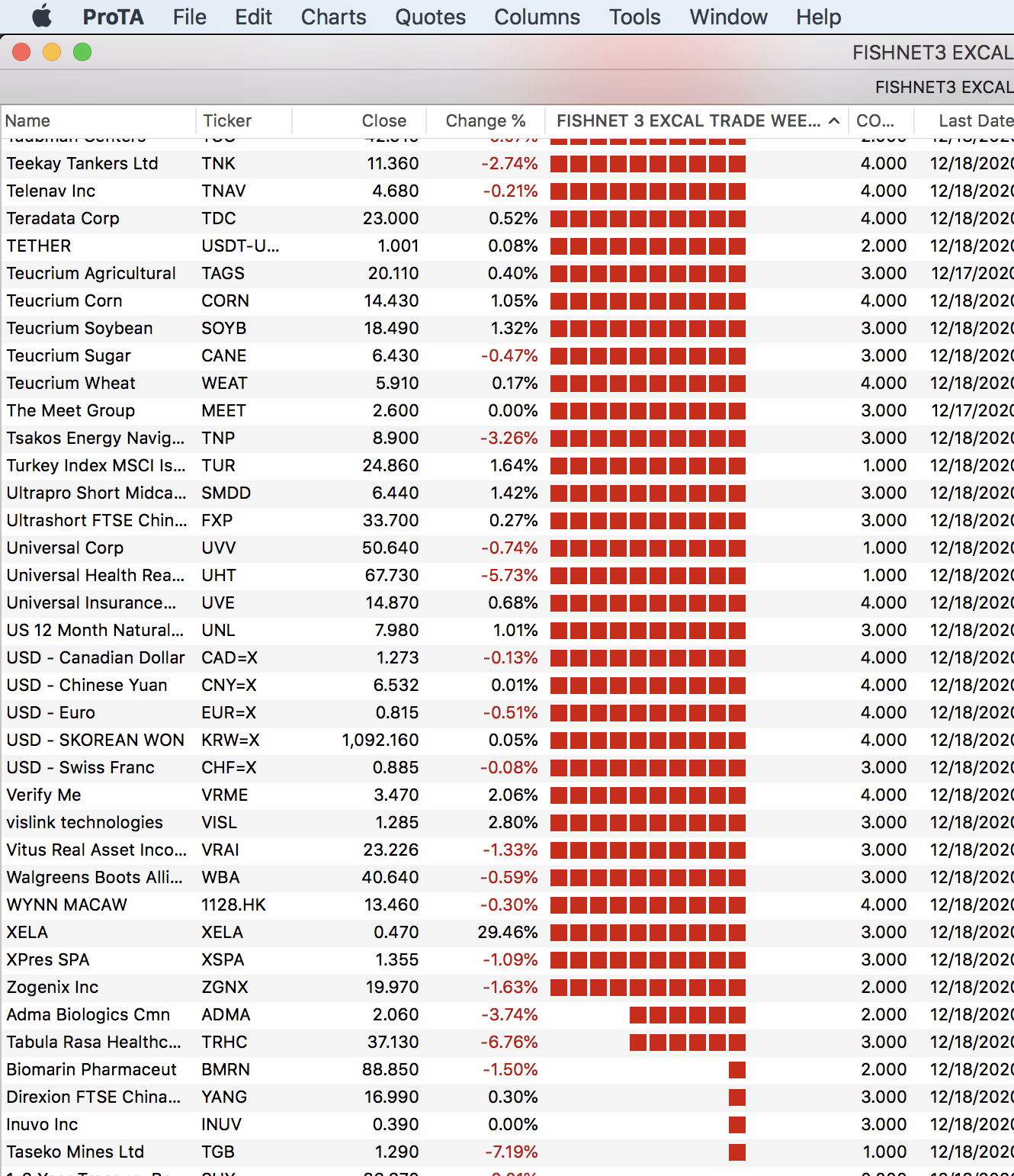This screenshot has height=1176, width=1014.
Task: Open the Tools menu
Action: click(x=634, y=17)
